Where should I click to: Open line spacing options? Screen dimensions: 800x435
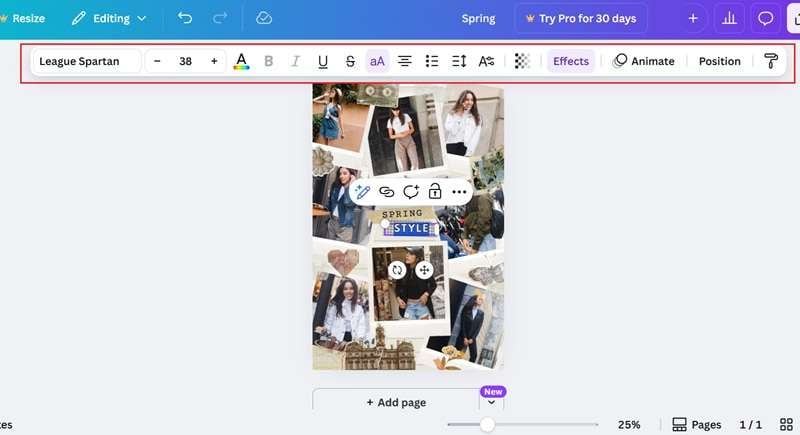tap(459, 61)
